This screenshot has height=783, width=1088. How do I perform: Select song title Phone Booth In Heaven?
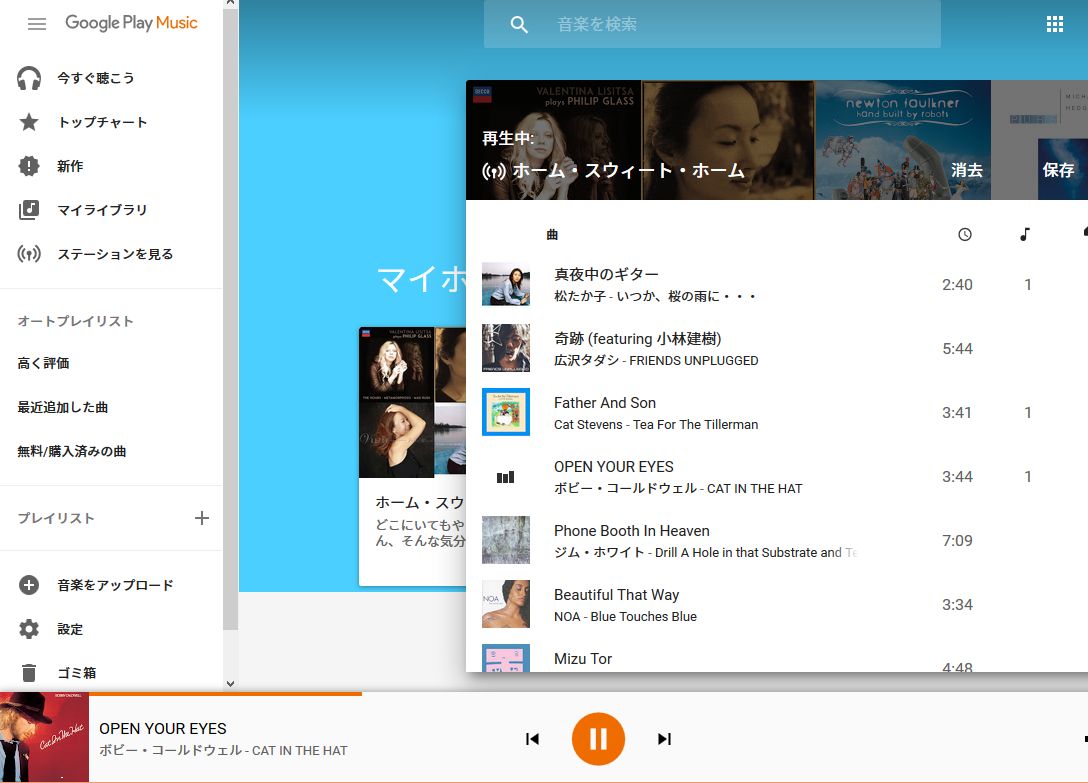point(632,531)
